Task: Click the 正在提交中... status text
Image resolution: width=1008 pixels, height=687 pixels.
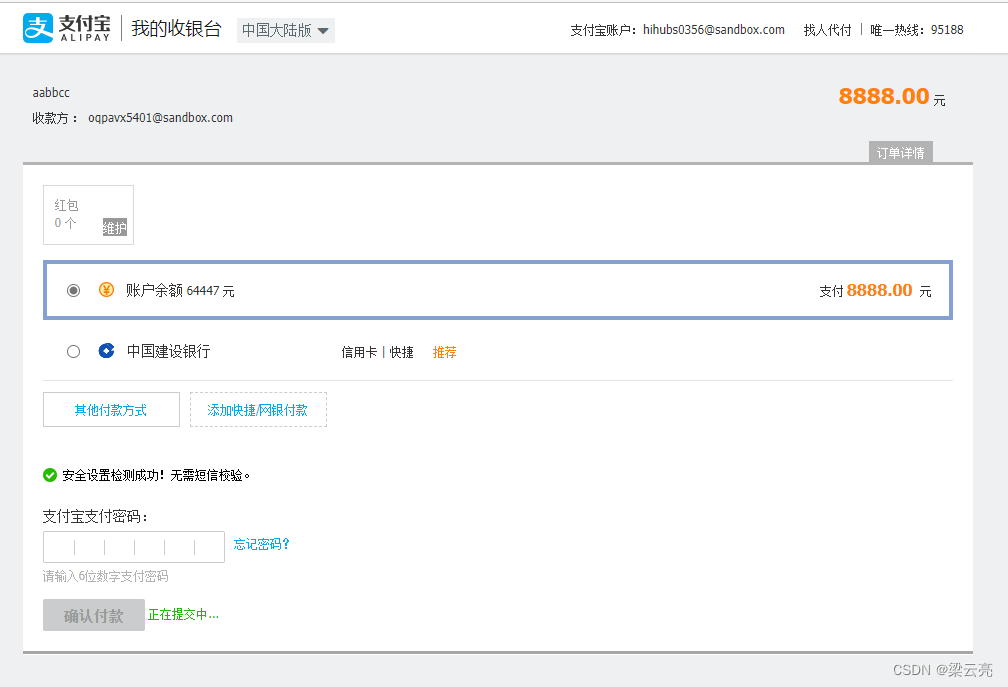Action: 183,614
